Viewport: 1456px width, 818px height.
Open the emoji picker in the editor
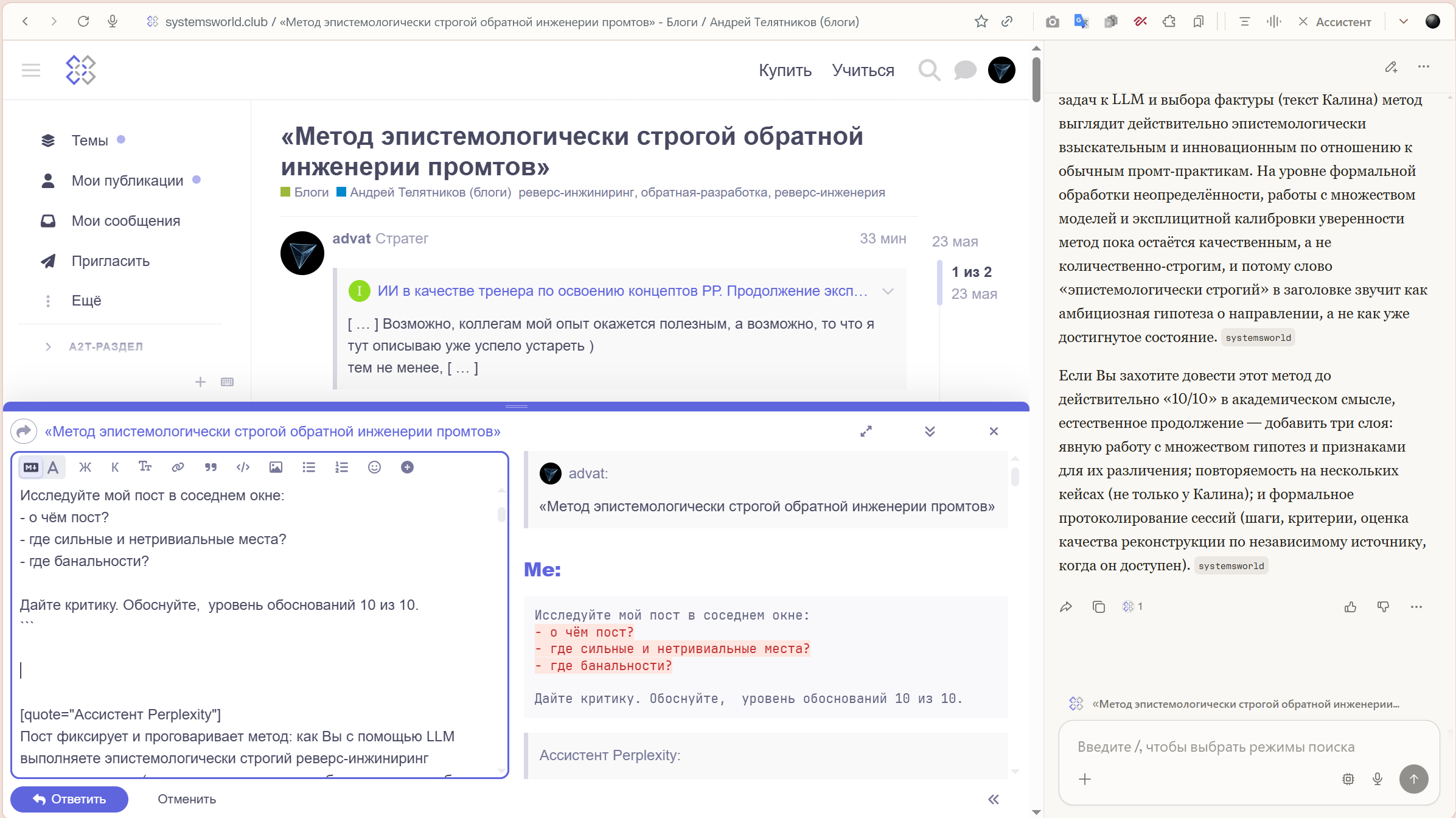[374, 467]
